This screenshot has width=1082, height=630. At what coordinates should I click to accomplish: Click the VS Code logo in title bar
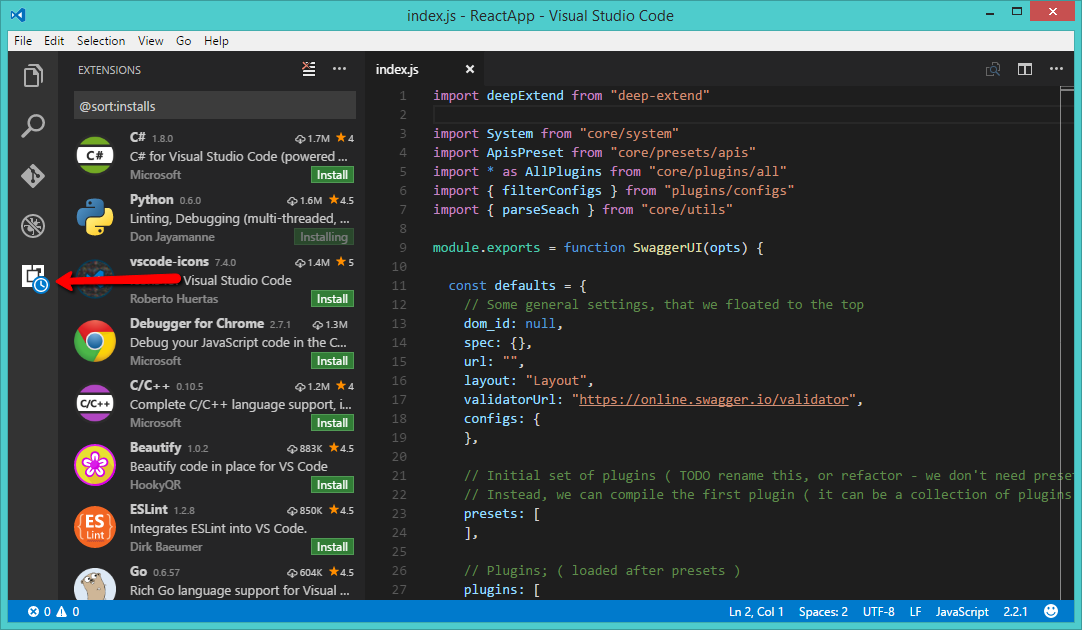[x=18, y=14]
